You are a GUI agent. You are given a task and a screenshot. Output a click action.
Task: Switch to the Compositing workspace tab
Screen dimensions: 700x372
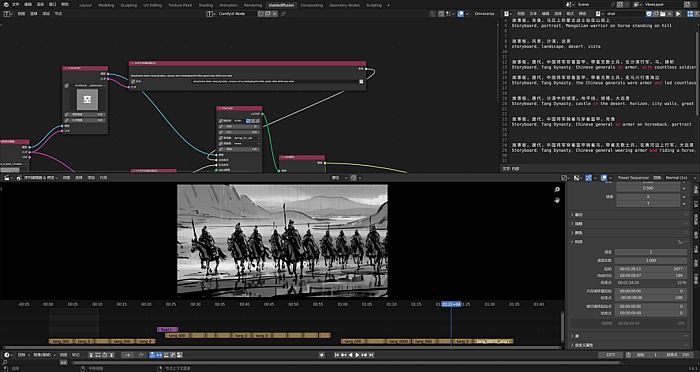311,5
